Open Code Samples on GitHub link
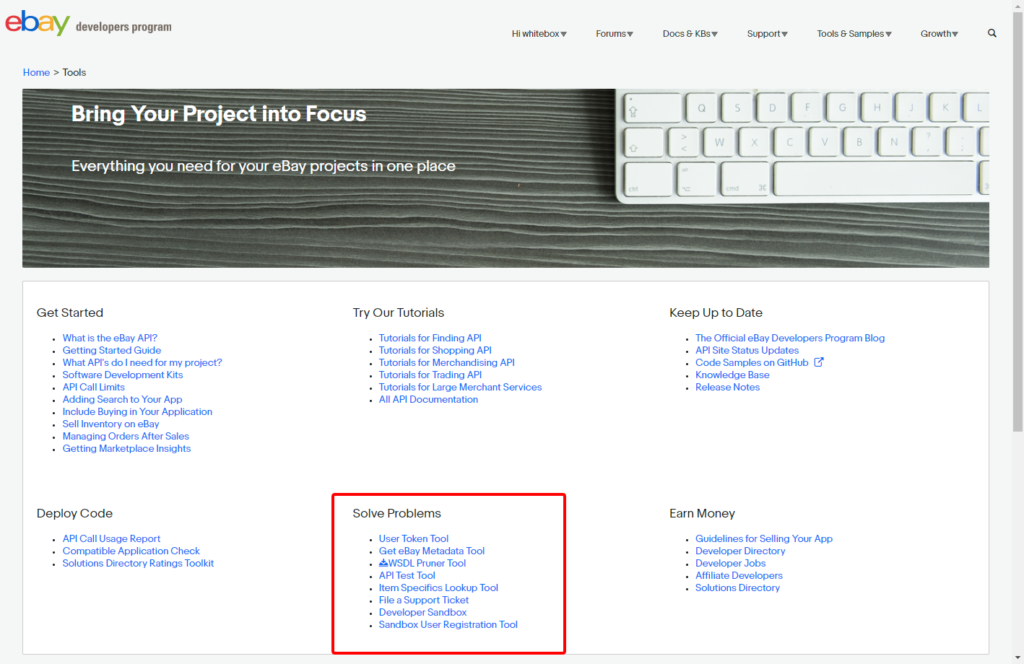 pyautogui.click(x=752, y=362)
